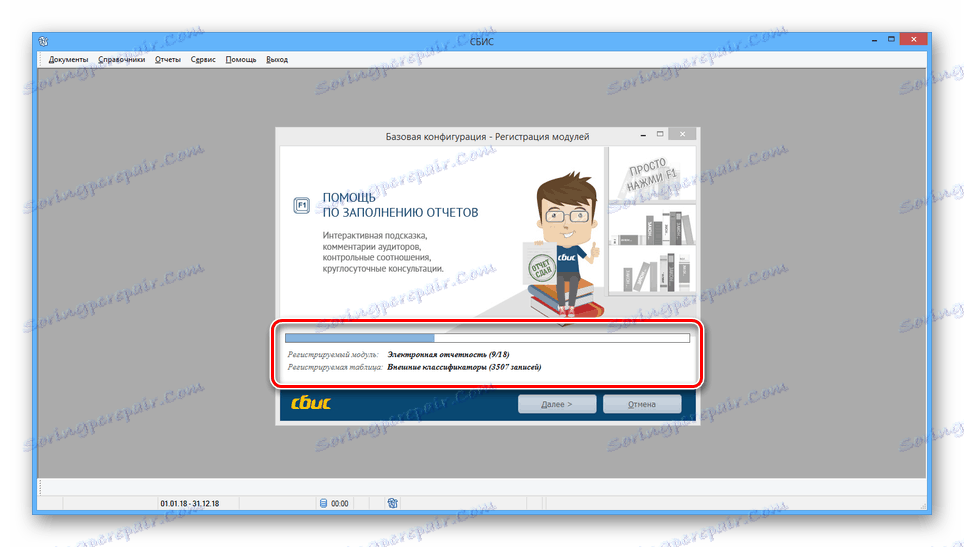Minimize the Регистрация модулей dialog
The image size is (964, 547).
pyautogui.click(x=643, y=135)
